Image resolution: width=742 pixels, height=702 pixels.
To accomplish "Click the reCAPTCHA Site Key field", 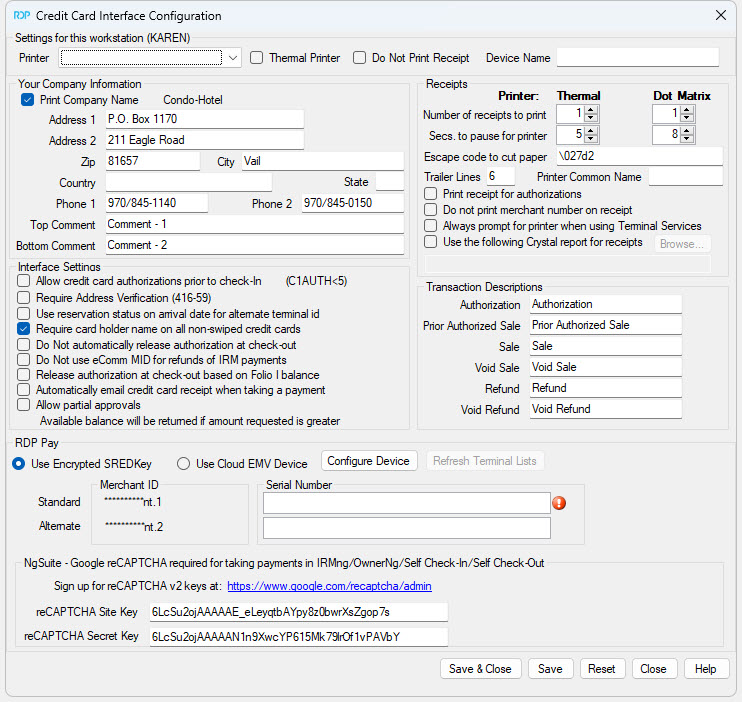I will pyautogui.click(x=297, y=612).
